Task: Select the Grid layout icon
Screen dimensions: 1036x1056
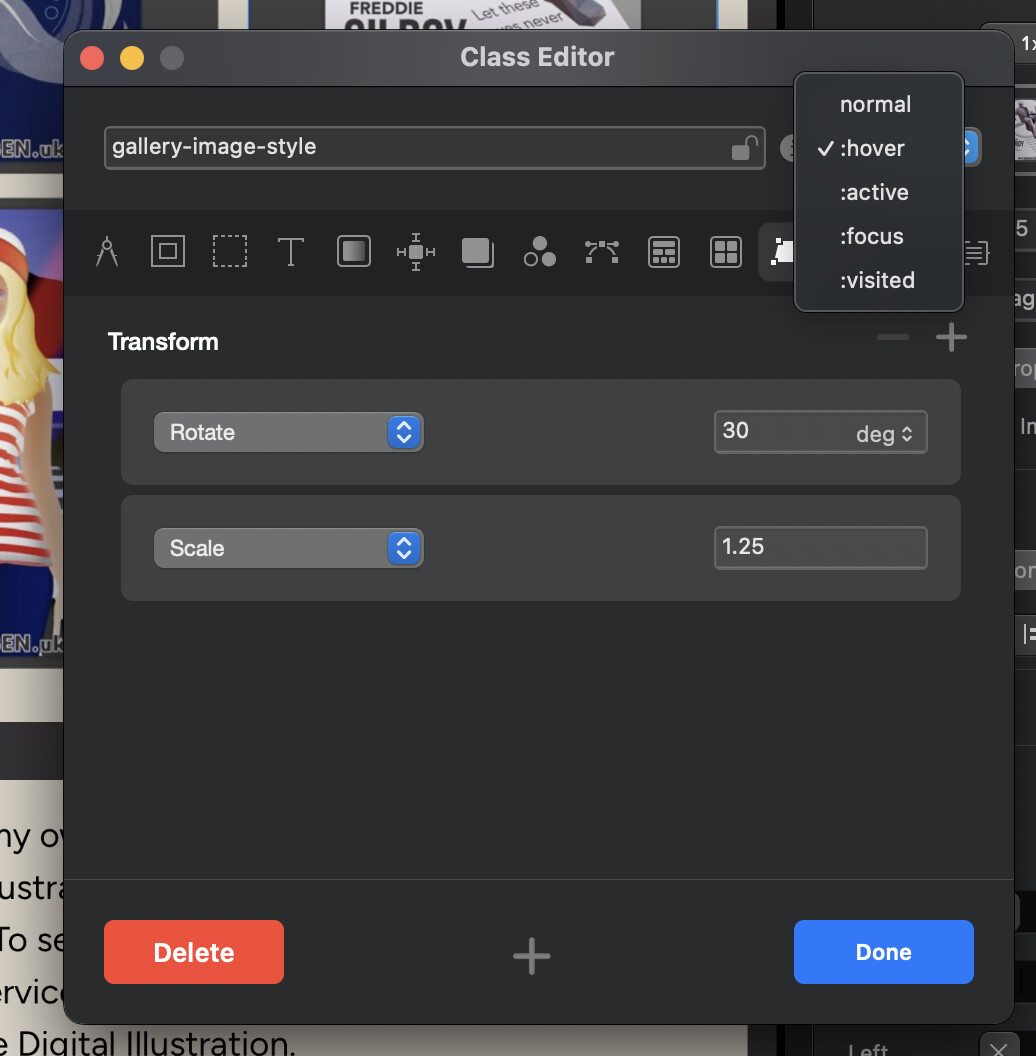Action: 726,252
